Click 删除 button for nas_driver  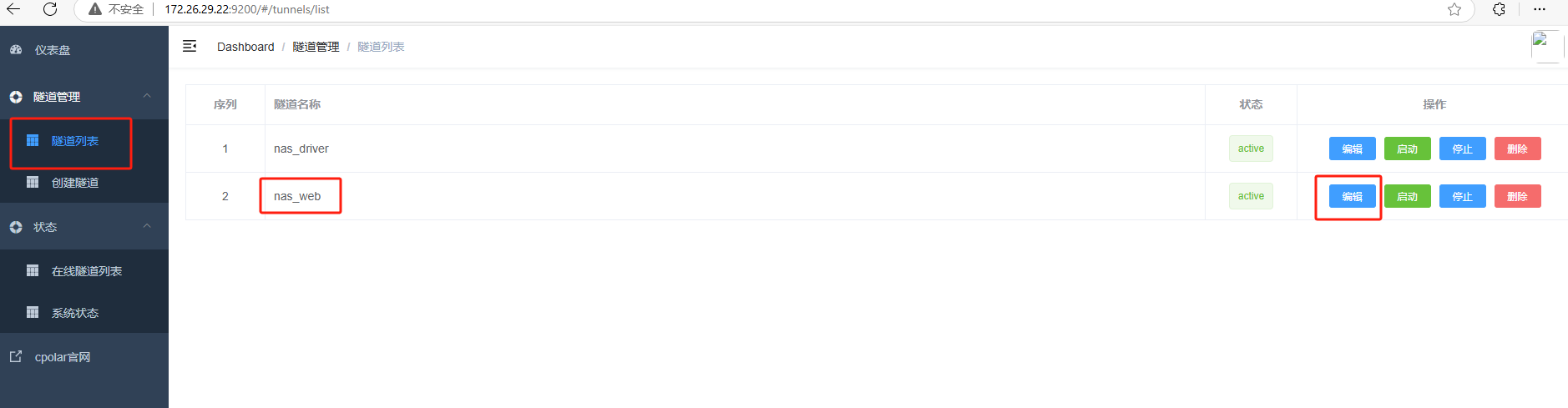coord(1517,149)
